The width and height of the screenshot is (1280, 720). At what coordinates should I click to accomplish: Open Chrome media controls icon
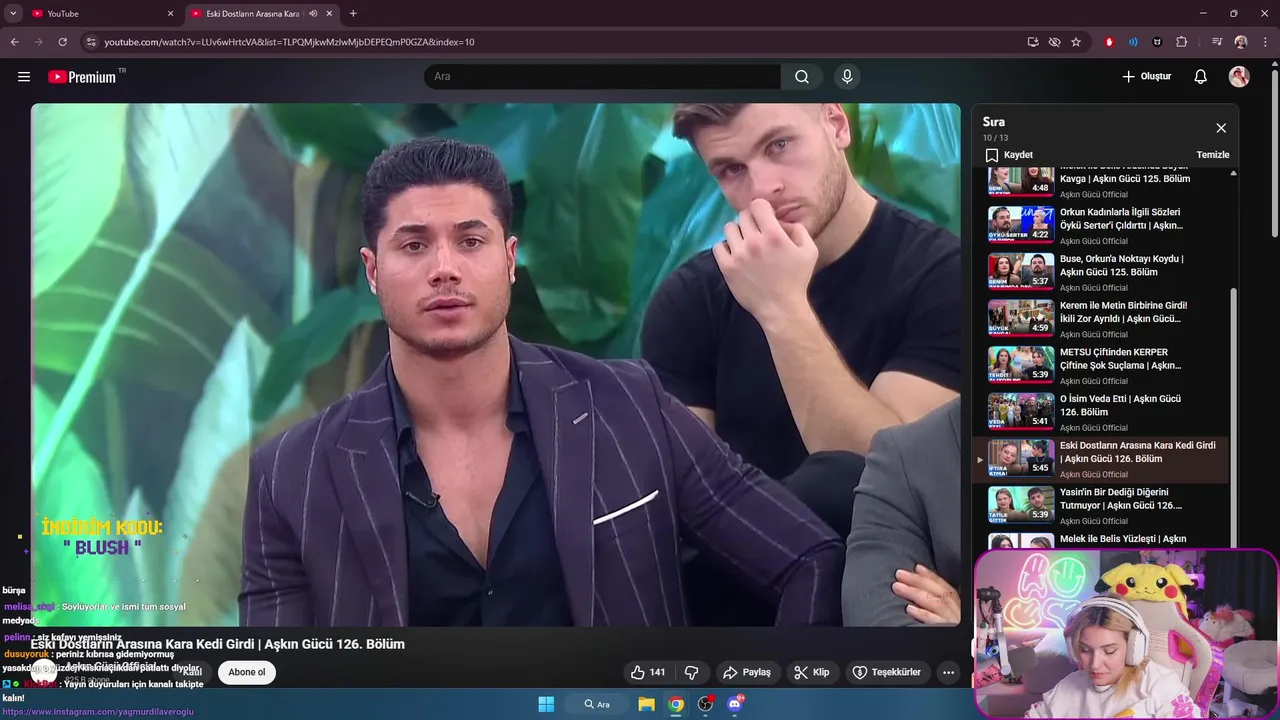pos(1217,42)
